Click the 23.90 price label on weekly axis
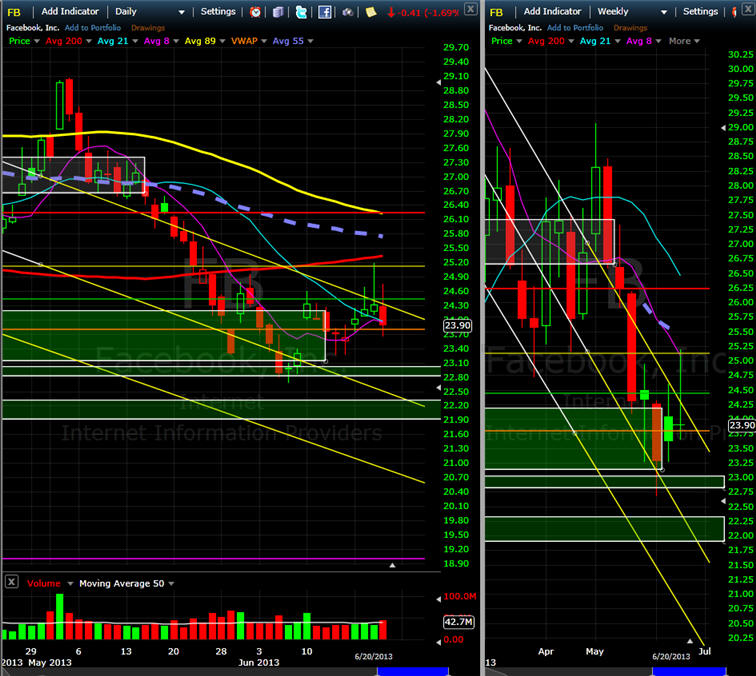756x676 pixels. coord(742,425)
